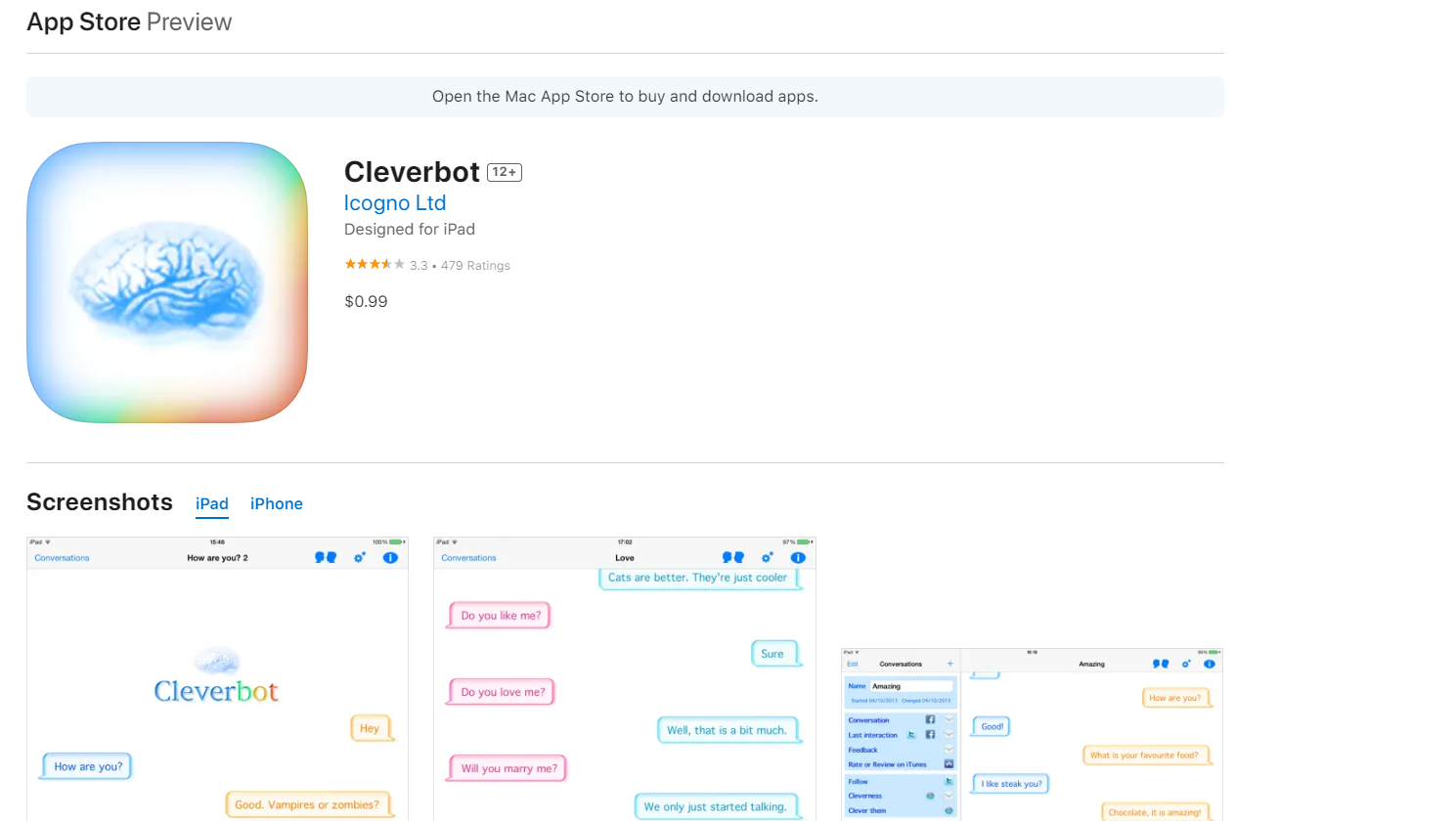
Task: Click the blue "How are you?" bubble in the first screenshot
Action: (87, 766)
